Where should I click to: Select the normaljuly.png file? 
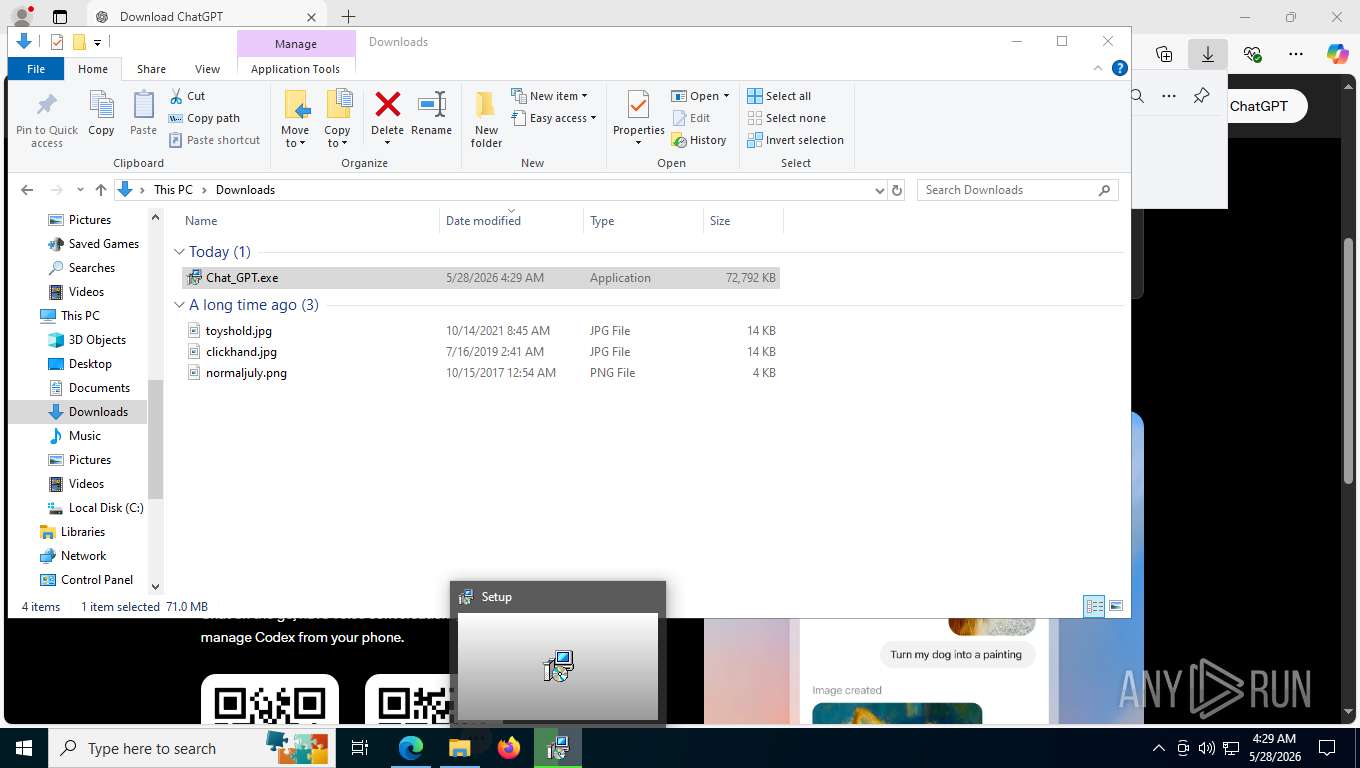click(x=481, y=373)
